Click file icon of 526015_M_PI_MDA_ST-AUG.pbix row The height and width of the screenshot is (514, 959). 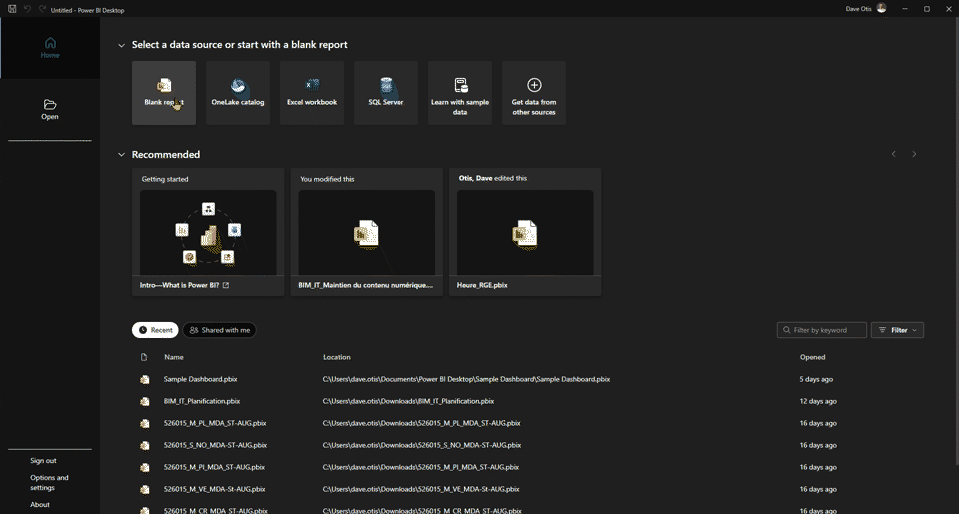(144, 467)
